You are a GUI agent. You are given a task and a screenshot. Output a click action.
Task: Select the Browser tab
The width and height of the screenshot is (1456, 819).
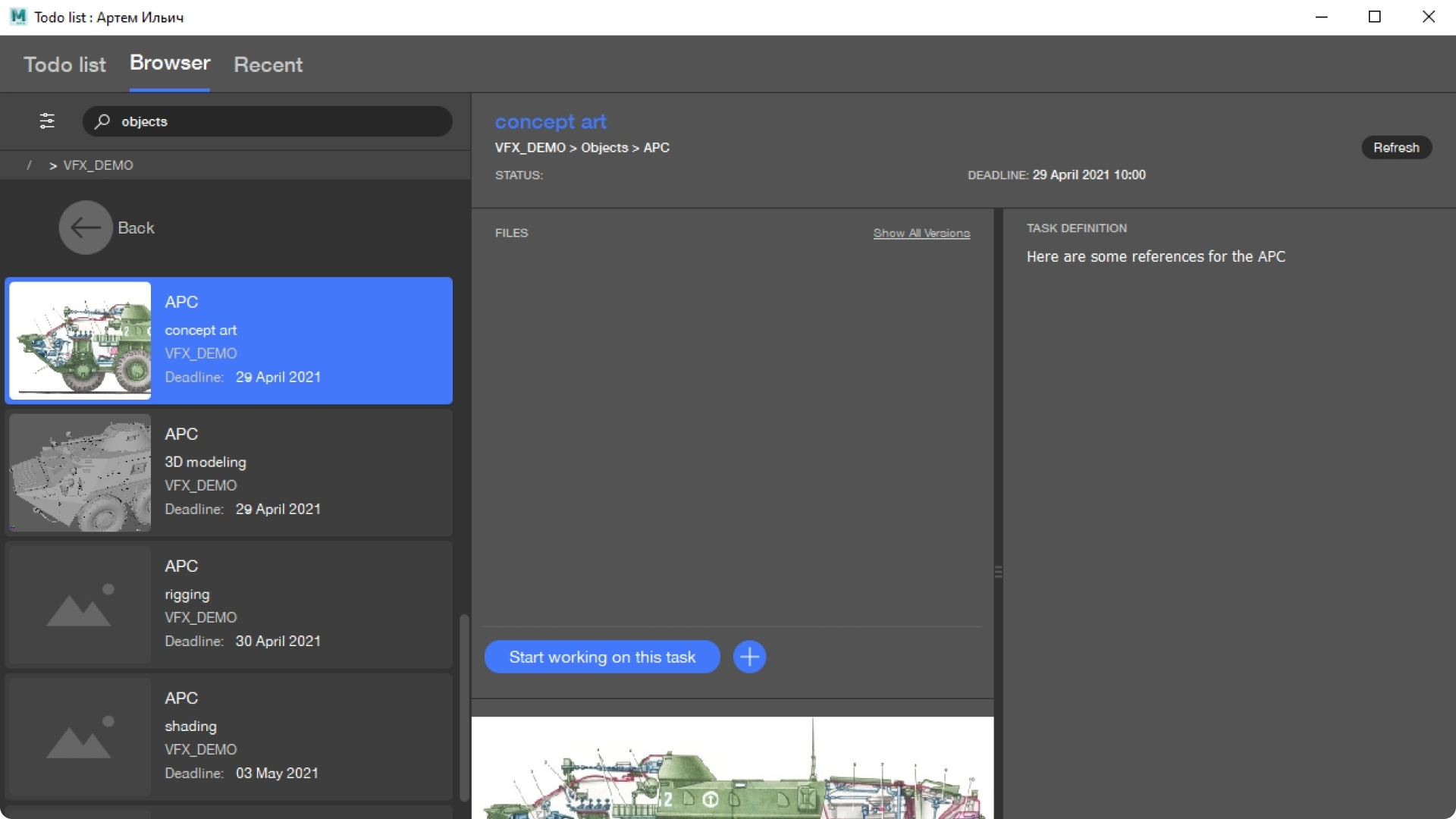click(170, 63)
